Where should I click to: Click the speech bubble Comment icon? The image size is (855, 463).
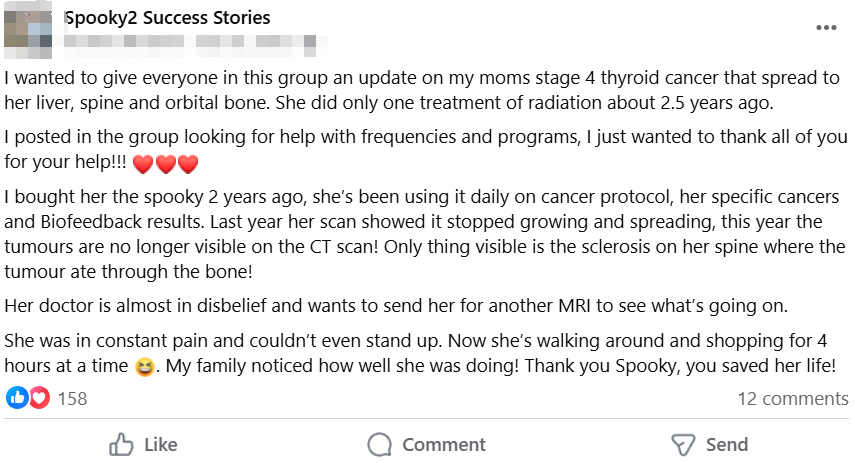pyautogui.click(x=379, y=445)
